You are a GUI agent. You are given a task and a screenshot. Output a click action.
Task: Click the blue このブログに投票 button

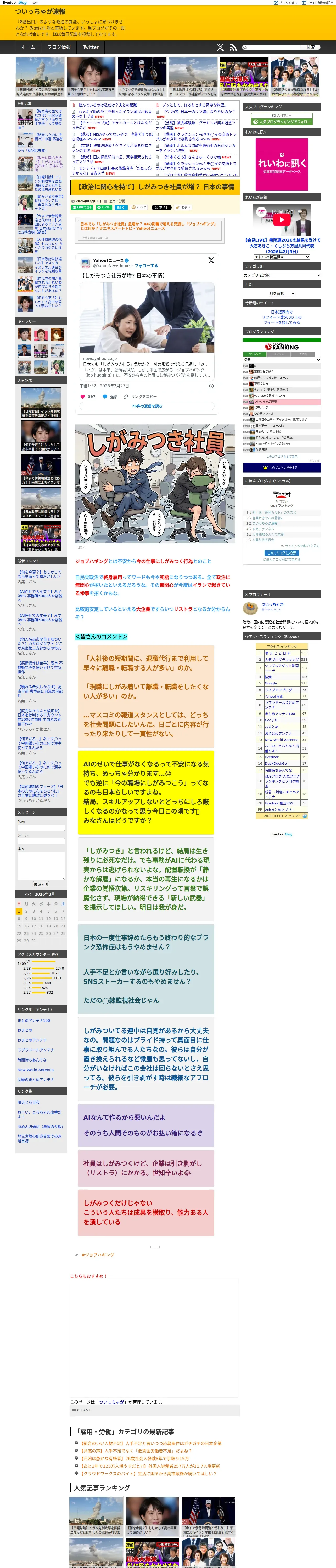pyautogui.click(x=282, y=553)
